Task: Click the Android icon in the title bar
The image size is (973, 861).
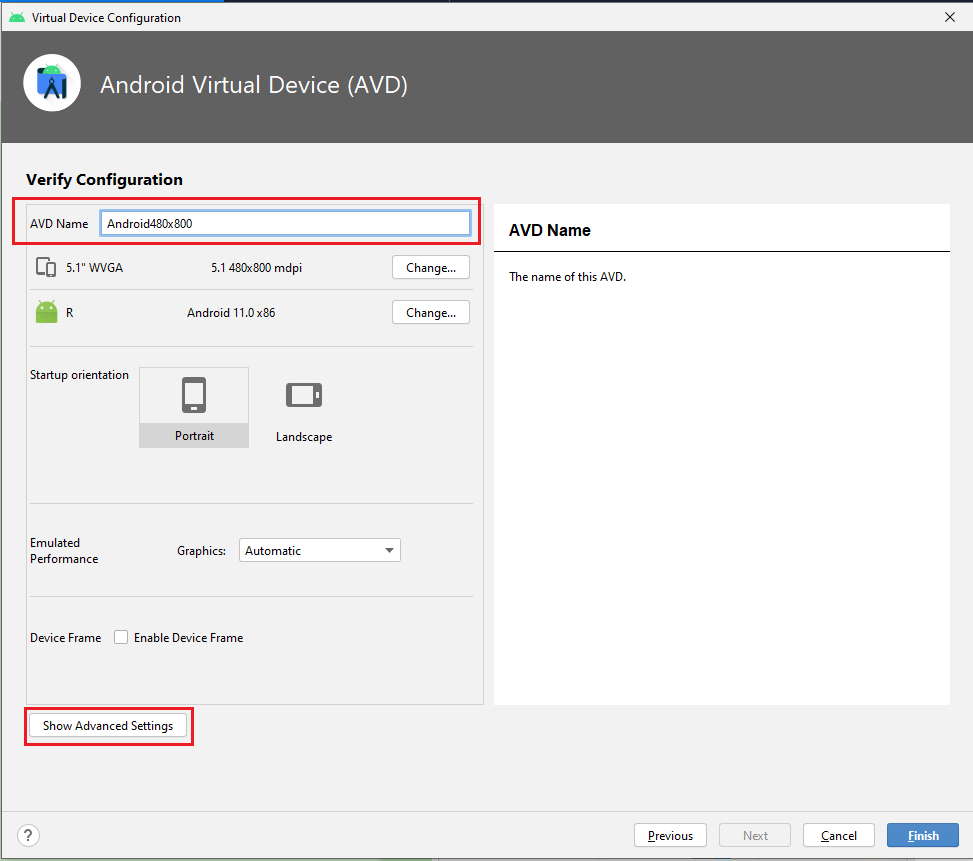Action: tap(17, 17)
